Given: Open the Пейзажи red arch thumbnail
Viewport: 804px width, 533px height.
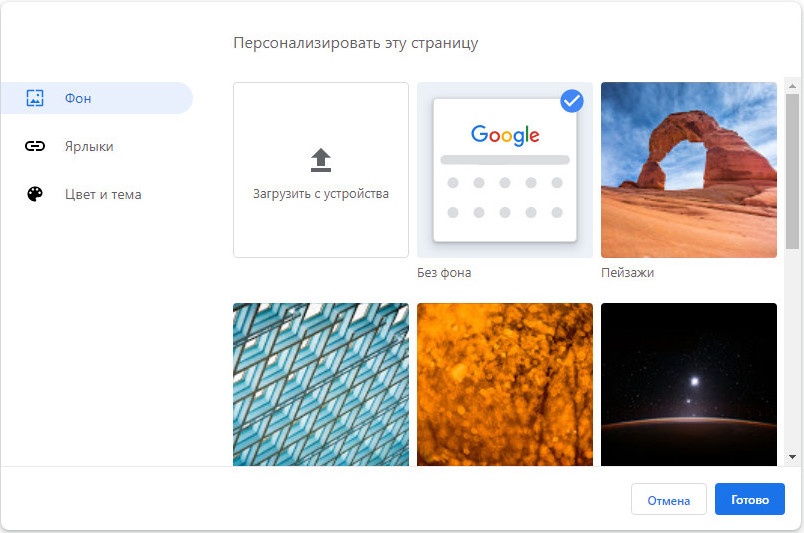Looking at the screenshot, I should click(x=689, y=170).
